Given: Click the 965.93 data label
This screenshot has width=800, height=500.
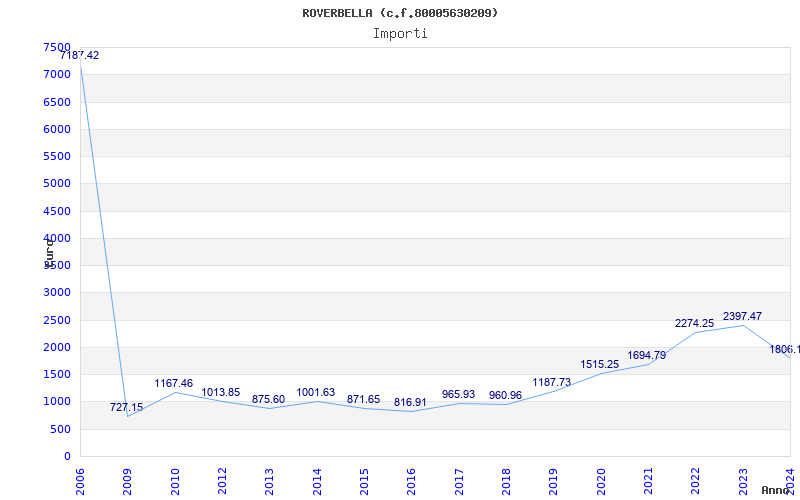Looking at the screenshot, I should 458,394.
